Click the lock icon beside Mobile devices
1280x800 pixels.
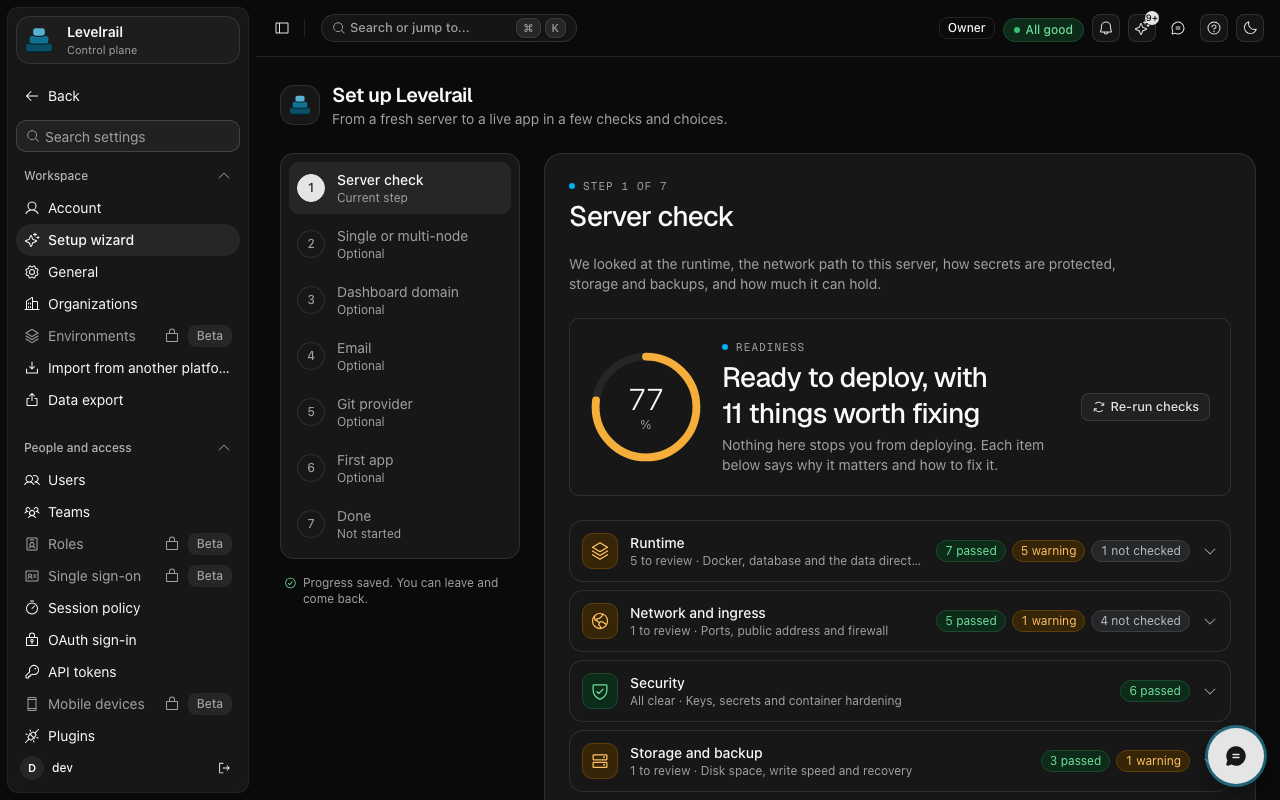[x=172, y=704]
